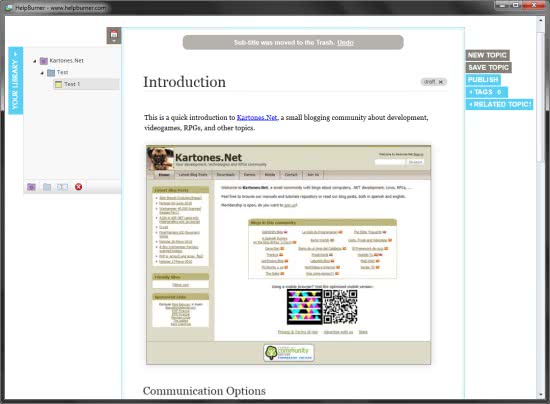Collapse the Kartones.Net tree node arrow
The image size is (550, 404).
point(34,61)
